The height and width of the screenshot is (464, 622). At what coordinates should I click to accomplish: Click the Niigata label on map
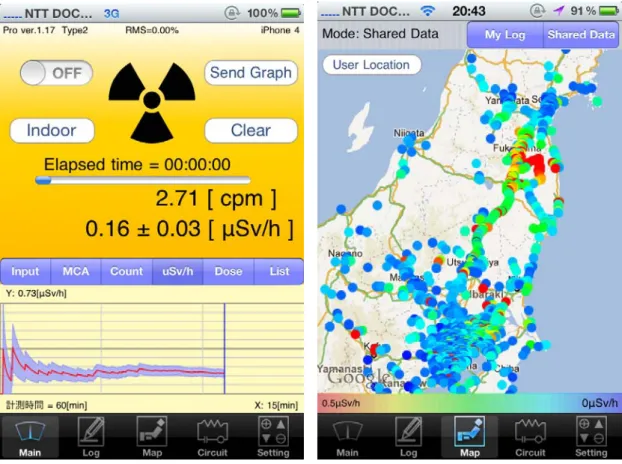tap(409, 133)
